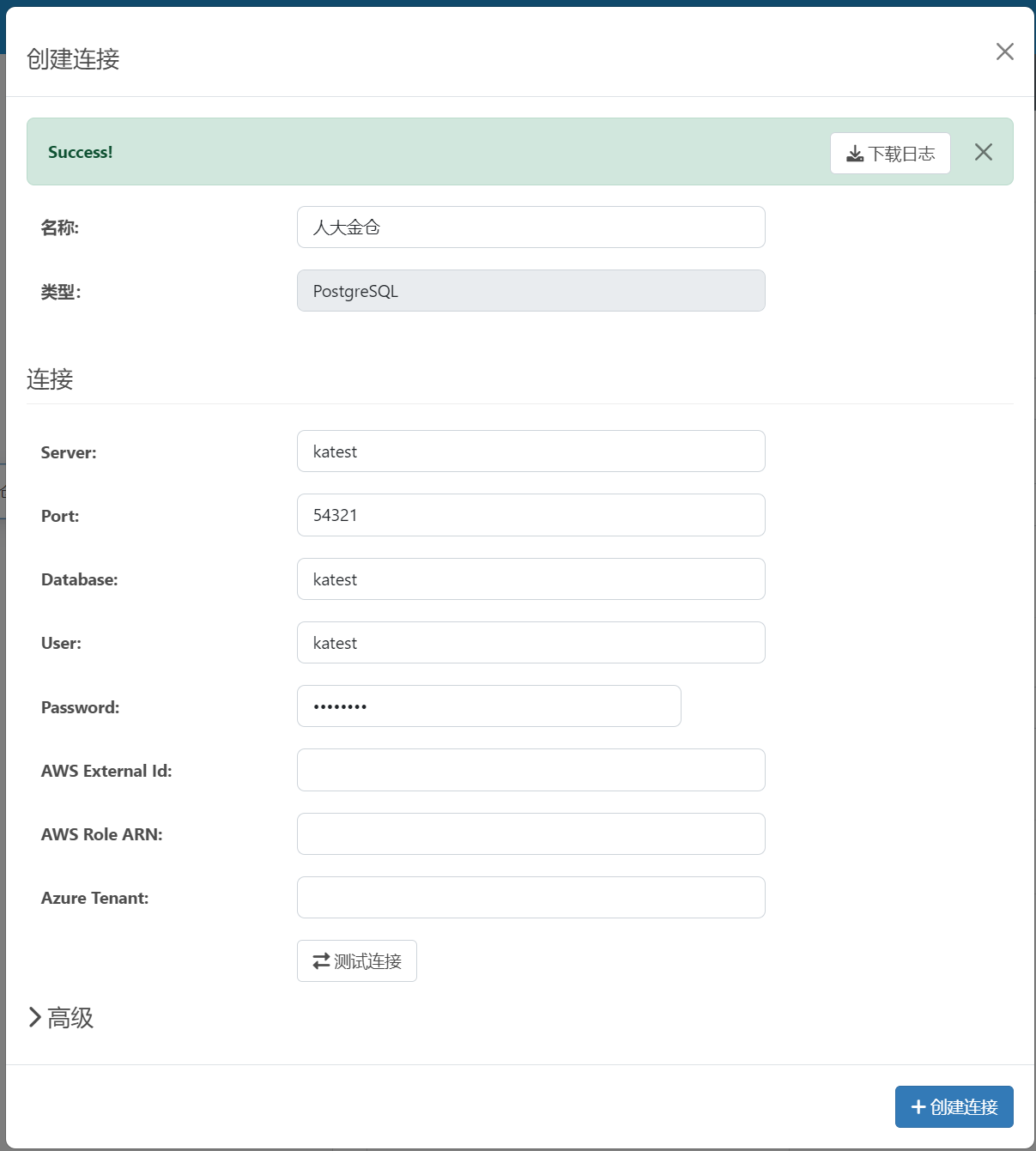1036x1151 pixels.
Task: Click the 连接 section heading
Action: [x=50, y=379]
